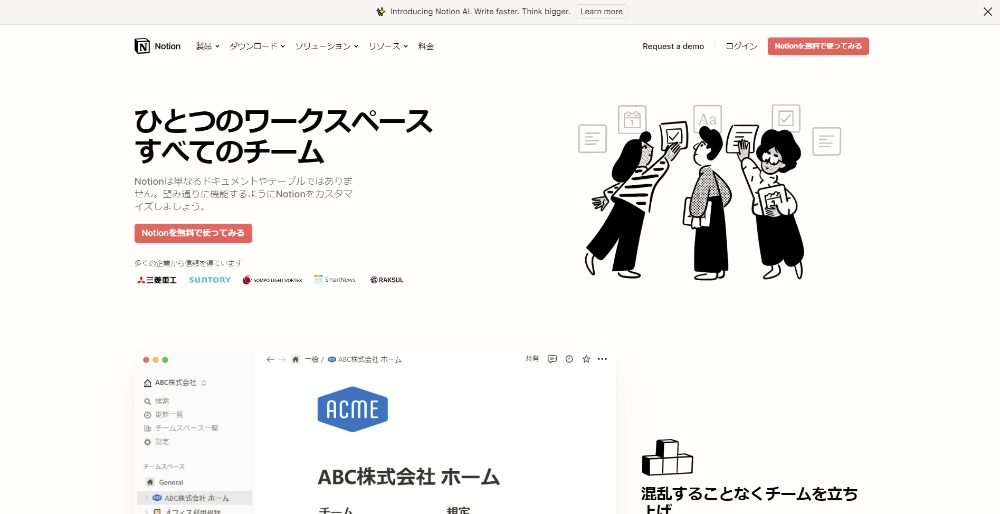Open the ダウンロード dropdown menu
The height and width of the screenshot is (514, 1000).
[x=257, y=46]
